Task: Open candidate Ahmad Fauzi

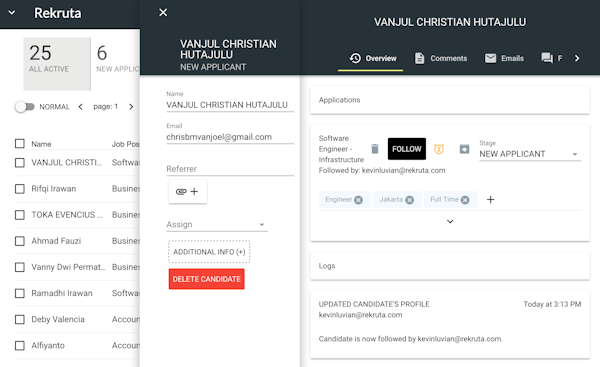Action: [56, 241]
